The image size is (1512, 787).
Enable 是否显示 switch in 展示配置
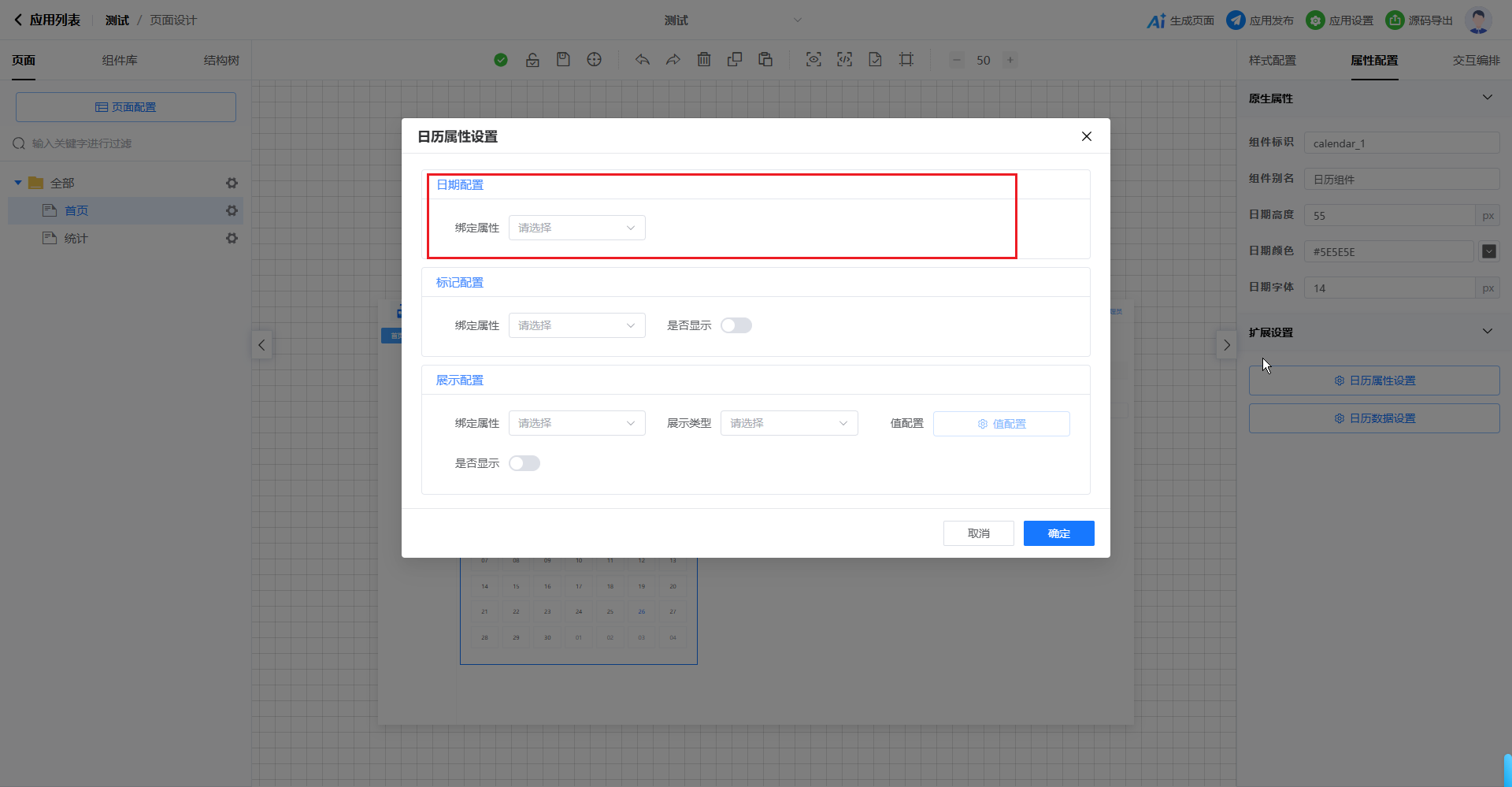pyautogui.click(x=524, y=463)
